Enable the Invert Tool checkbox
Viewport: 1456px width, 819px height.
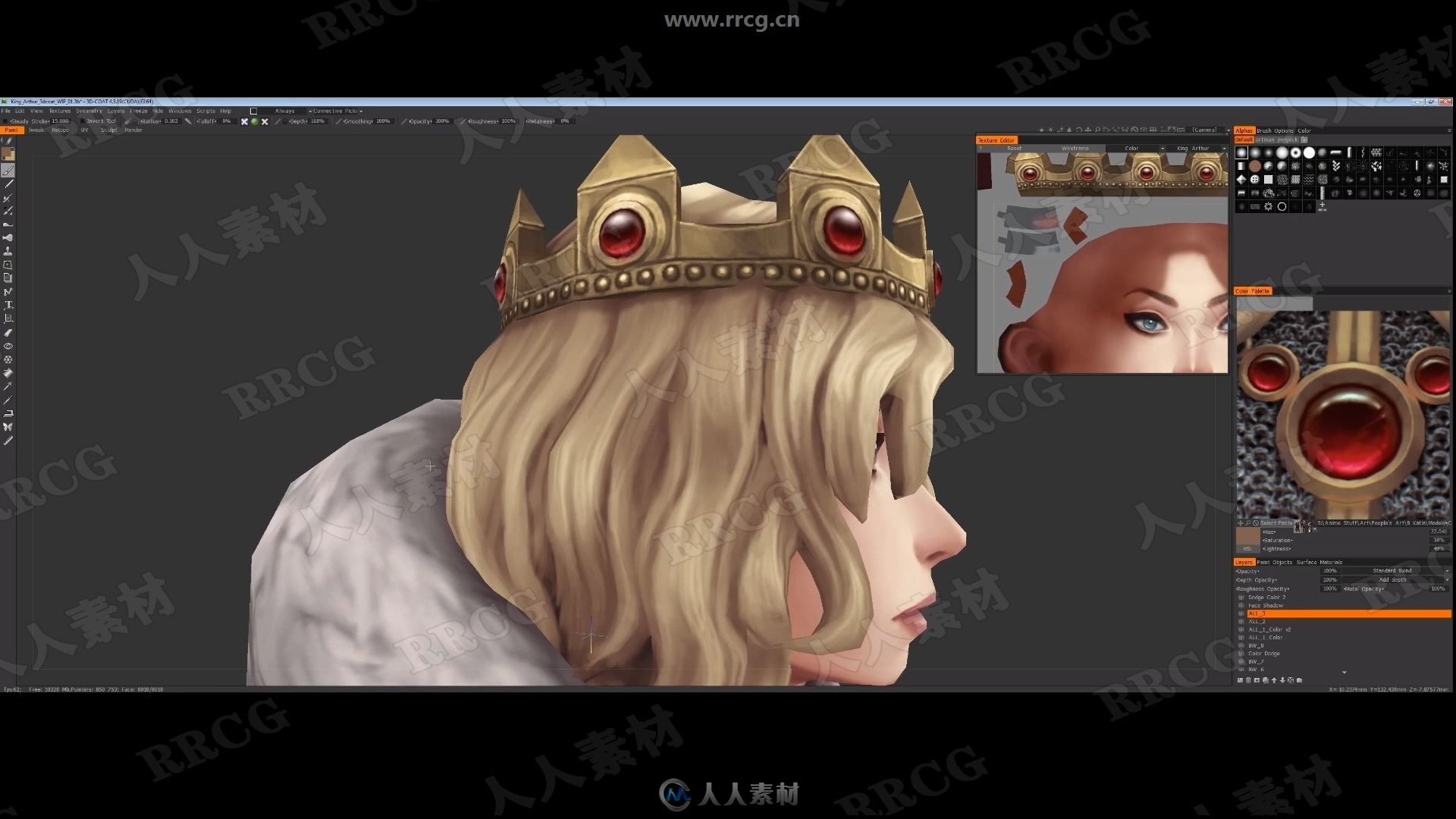tap(82, 121)
